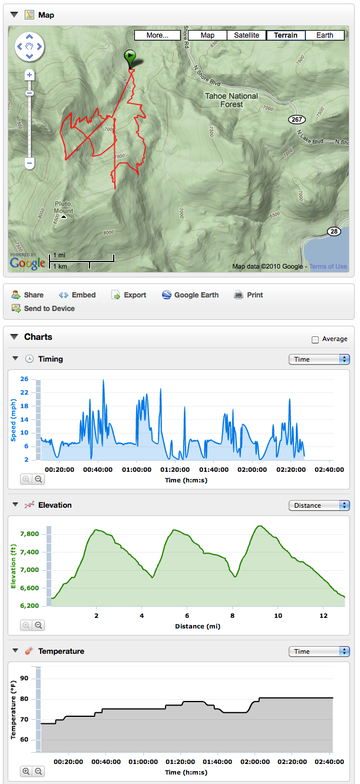Zoom in on Temperature chart
The width and height of the screenshot is (360, 784).
click(26, 772)
